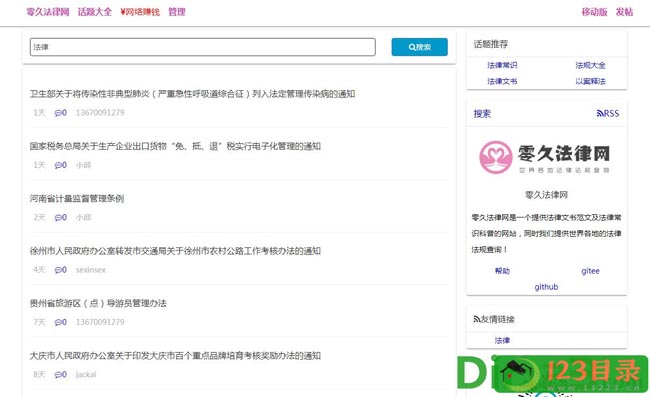Click the 1天 timestamp on 卫生部 post

pos(39,113)
